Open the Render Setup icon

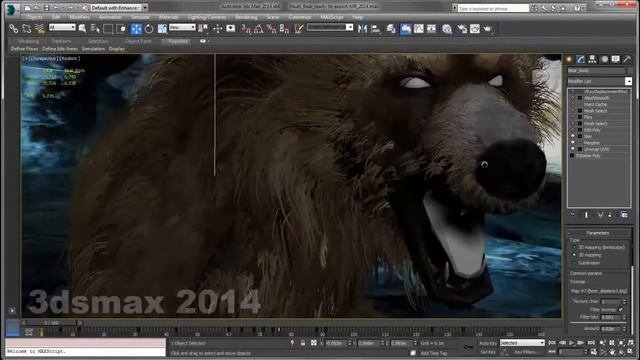coord(462,29)
